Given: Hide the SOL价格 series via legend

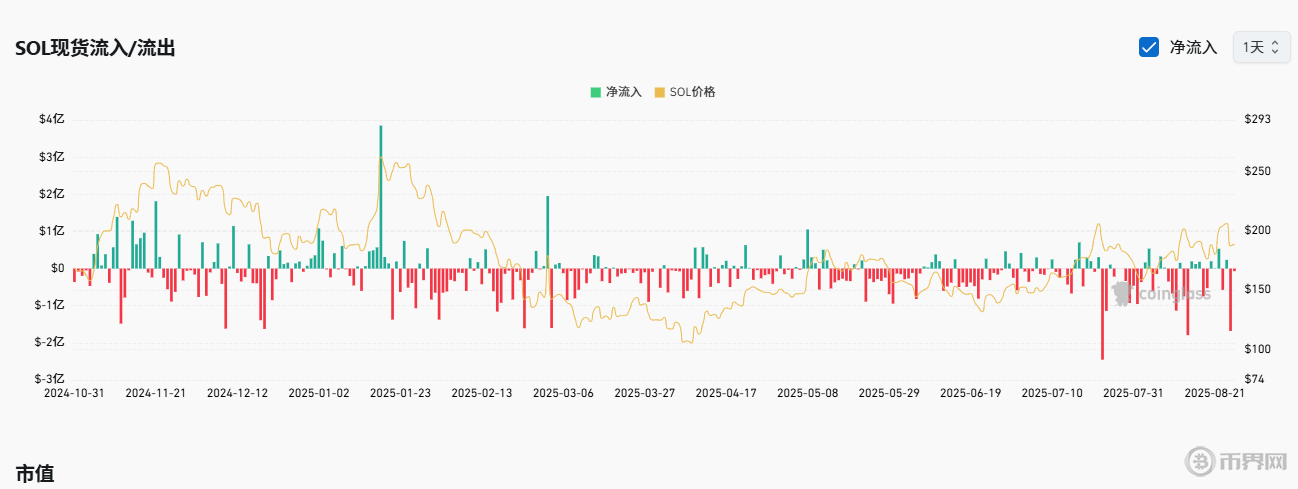Looking at the screenshot, I should coord(685,92).
